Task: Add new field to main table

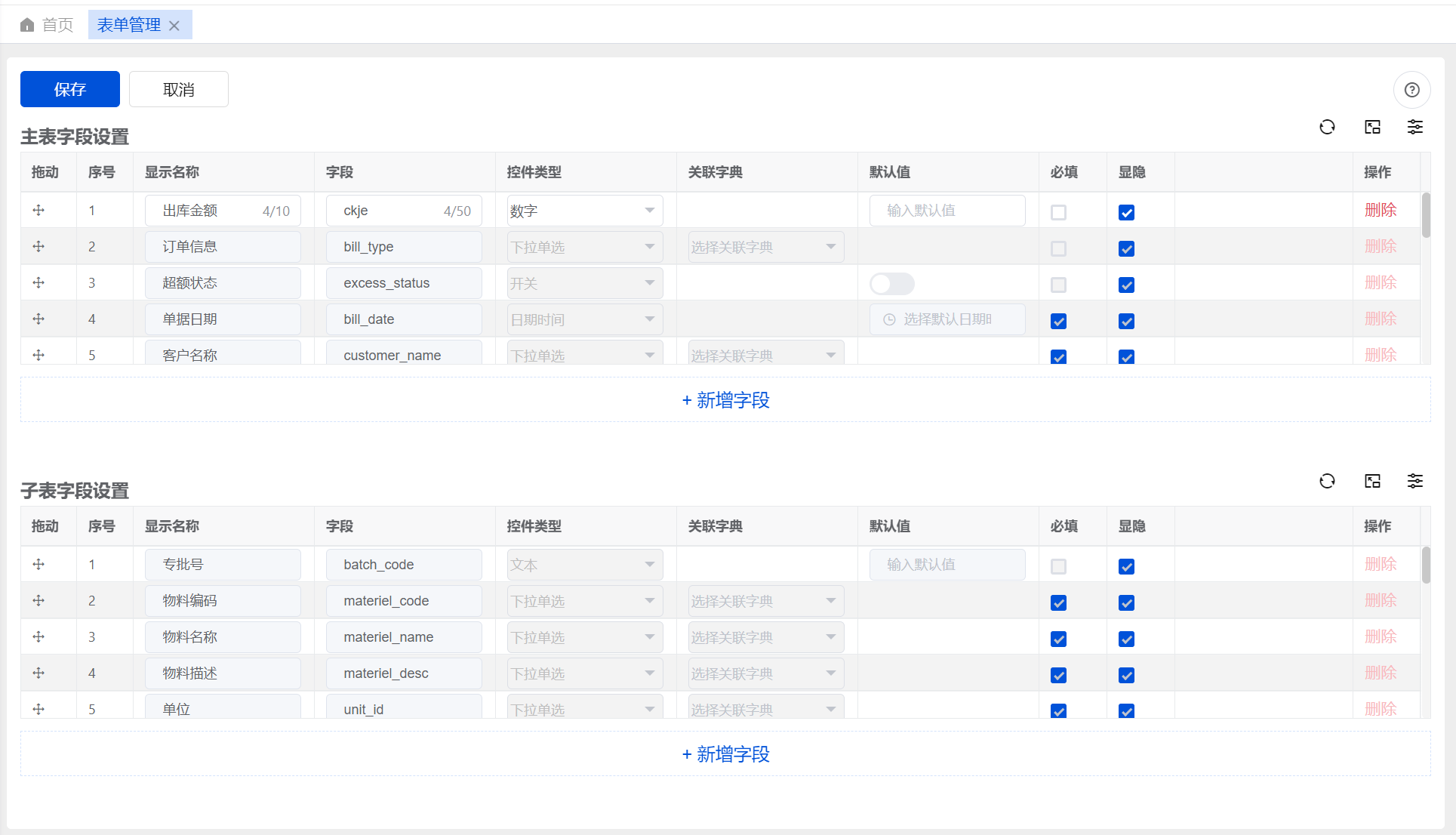Action: tap(725, 400)
